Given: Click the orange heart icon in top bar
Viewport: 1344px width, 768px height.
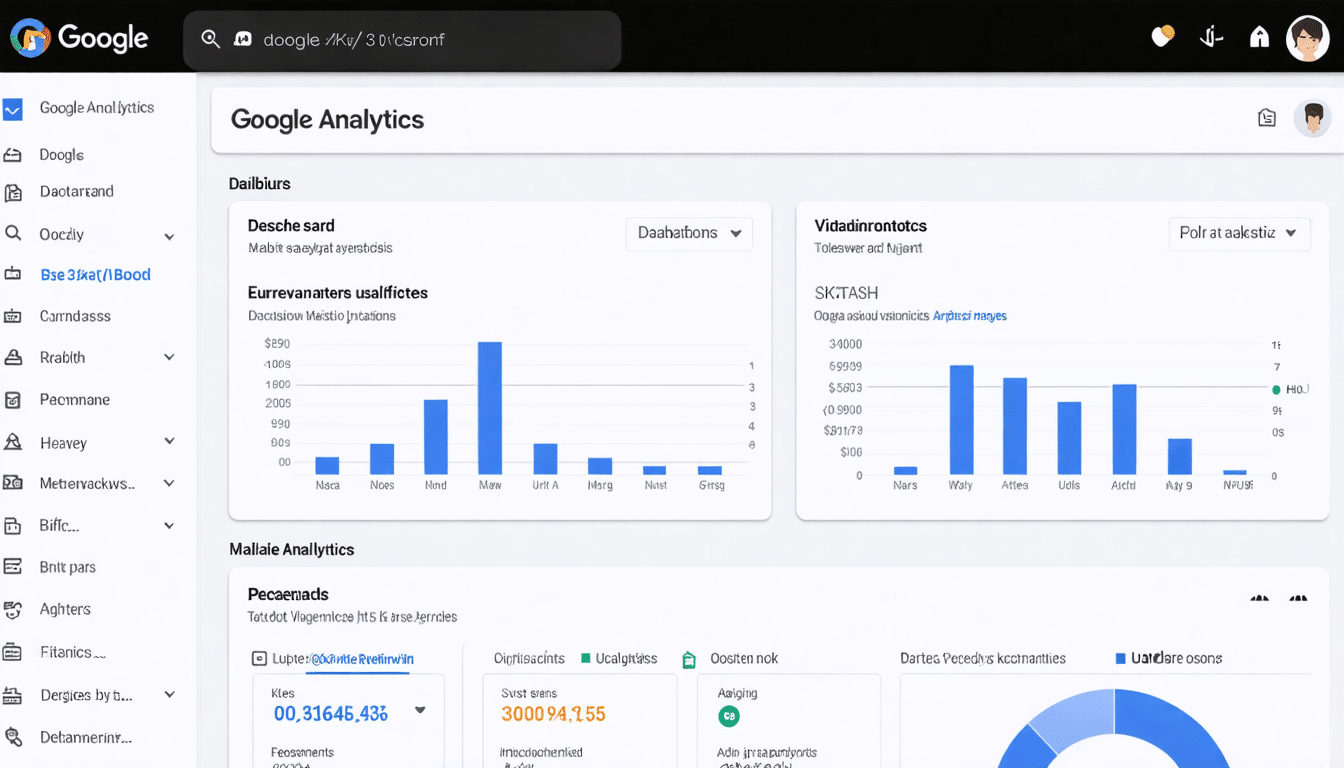Looking at the screenshot, I should coord(1162,37).
